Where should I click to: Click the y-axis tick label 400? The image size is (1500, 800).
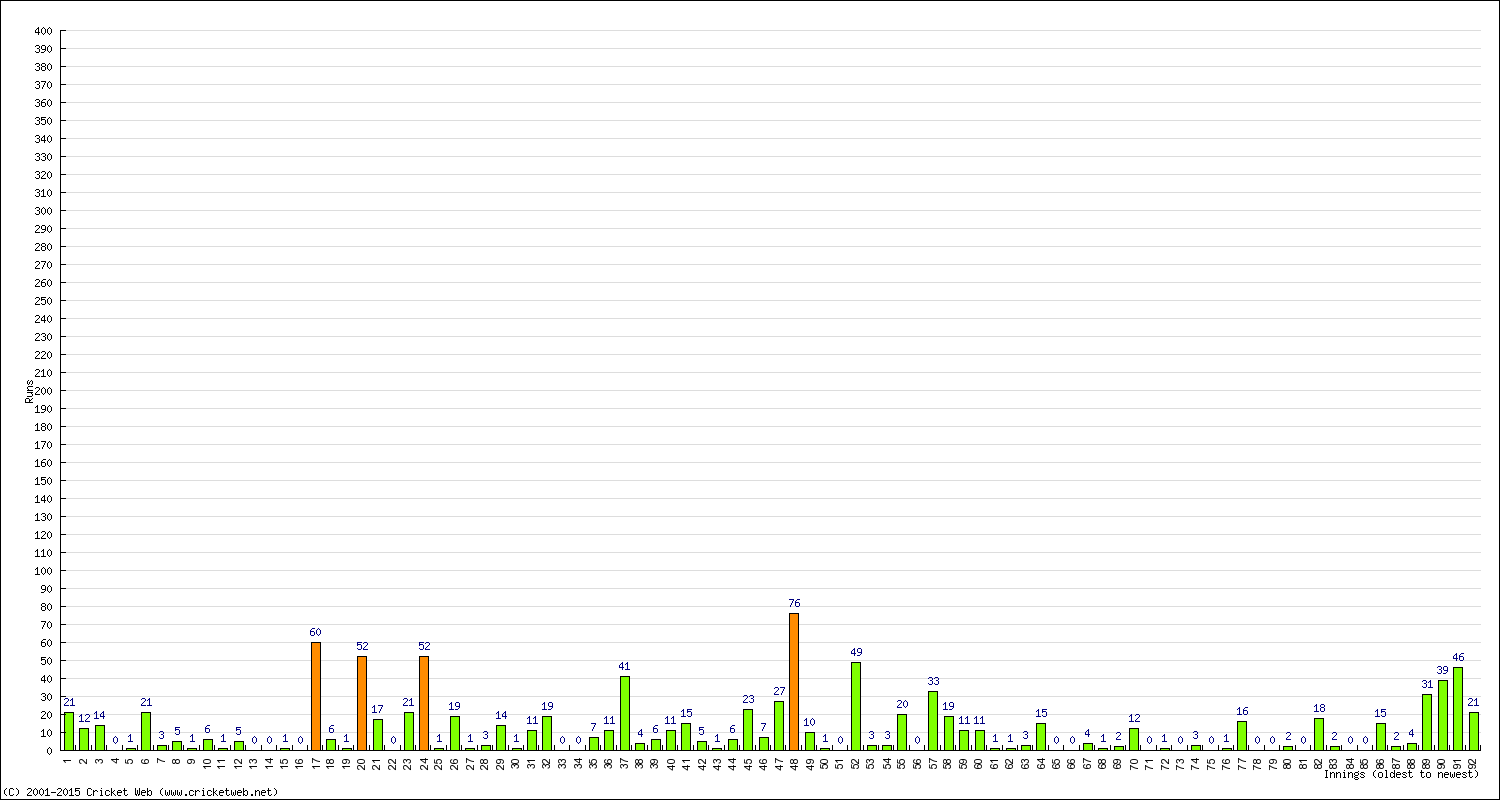[x=42, y=31]
